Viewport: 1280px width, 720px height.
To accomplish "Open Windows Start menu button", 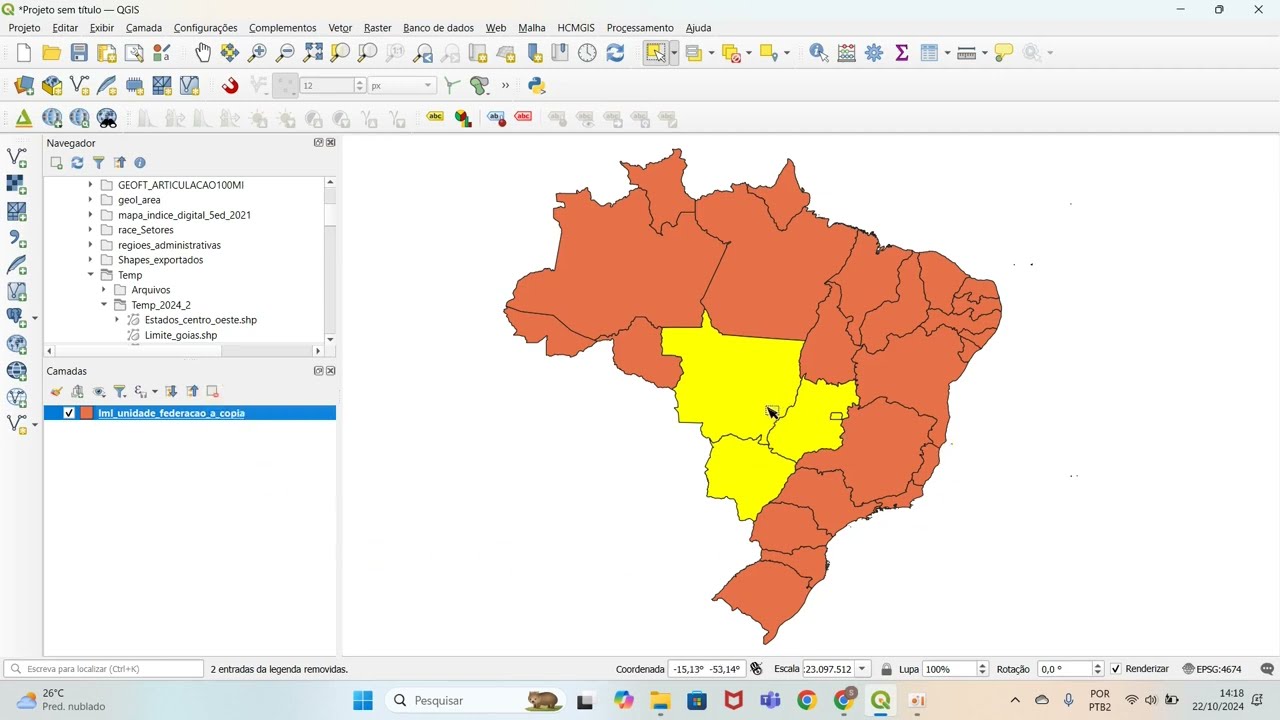I will point(362,700).
